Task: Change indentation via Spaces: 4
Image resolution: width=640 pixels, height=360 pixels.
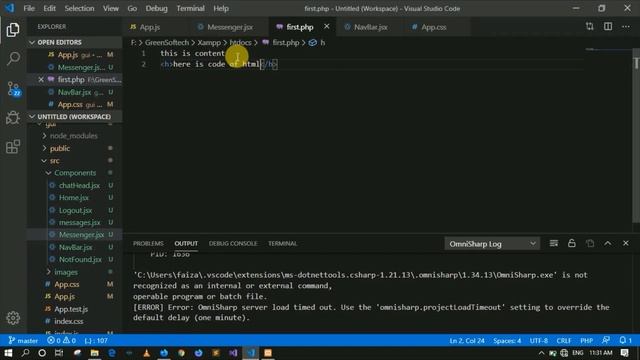Action: click(507, 340)
